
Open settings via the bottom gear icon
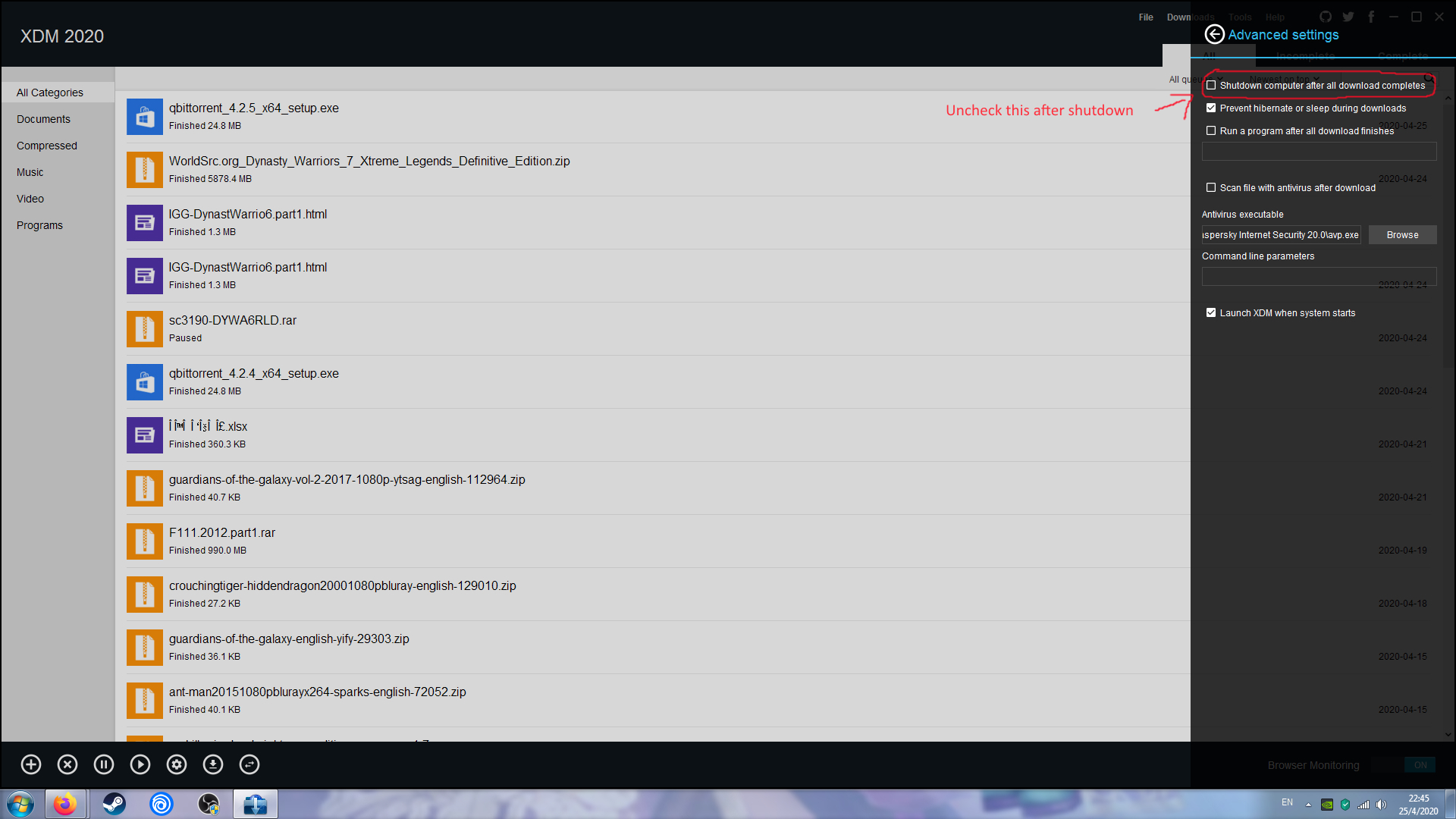[177, 764]
